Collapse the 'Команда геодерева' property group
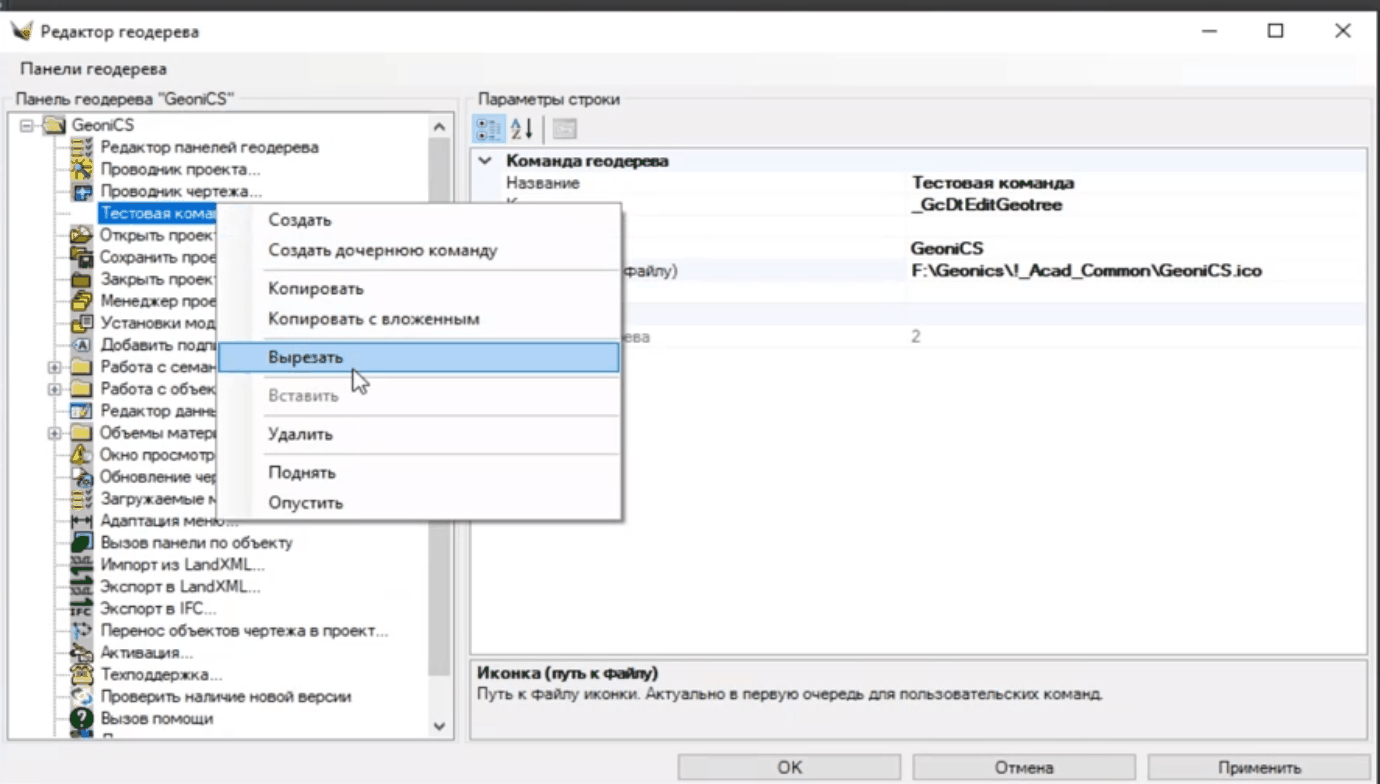The image size is (1380, 784). (x=485, y=161)
